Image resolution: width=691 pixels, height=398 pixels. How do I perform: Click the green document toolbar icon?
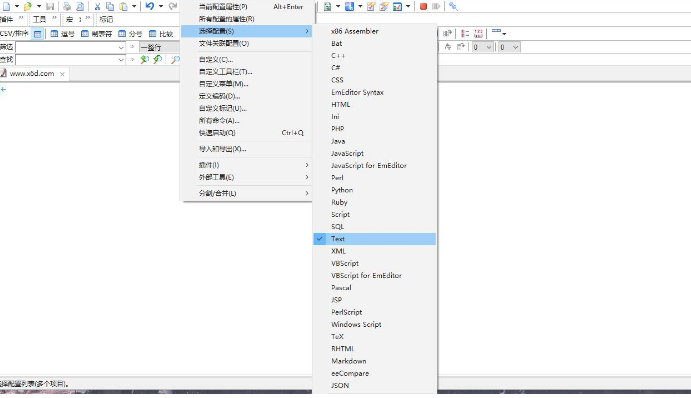coord(327,6)
